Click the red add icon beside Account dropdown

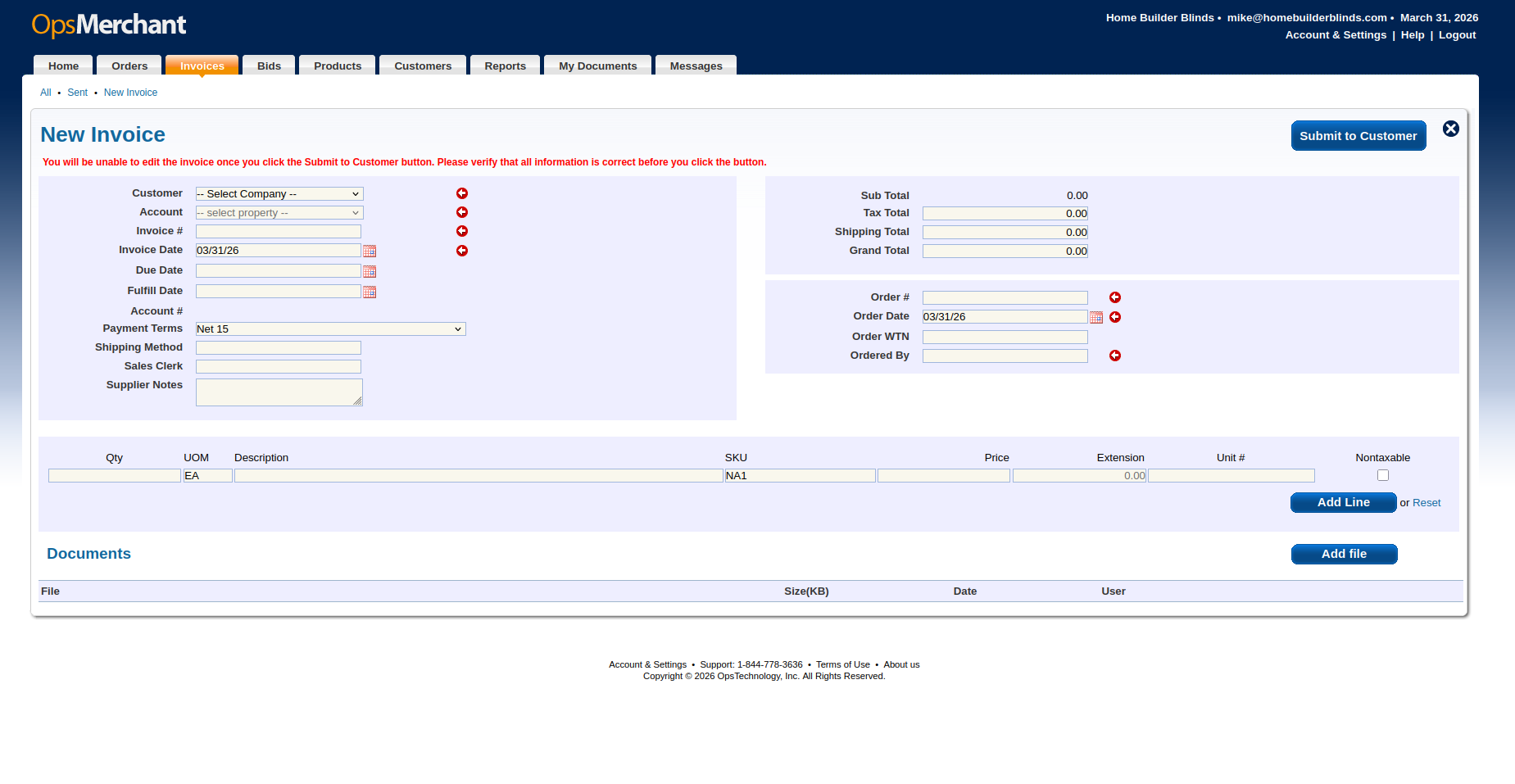462,212
